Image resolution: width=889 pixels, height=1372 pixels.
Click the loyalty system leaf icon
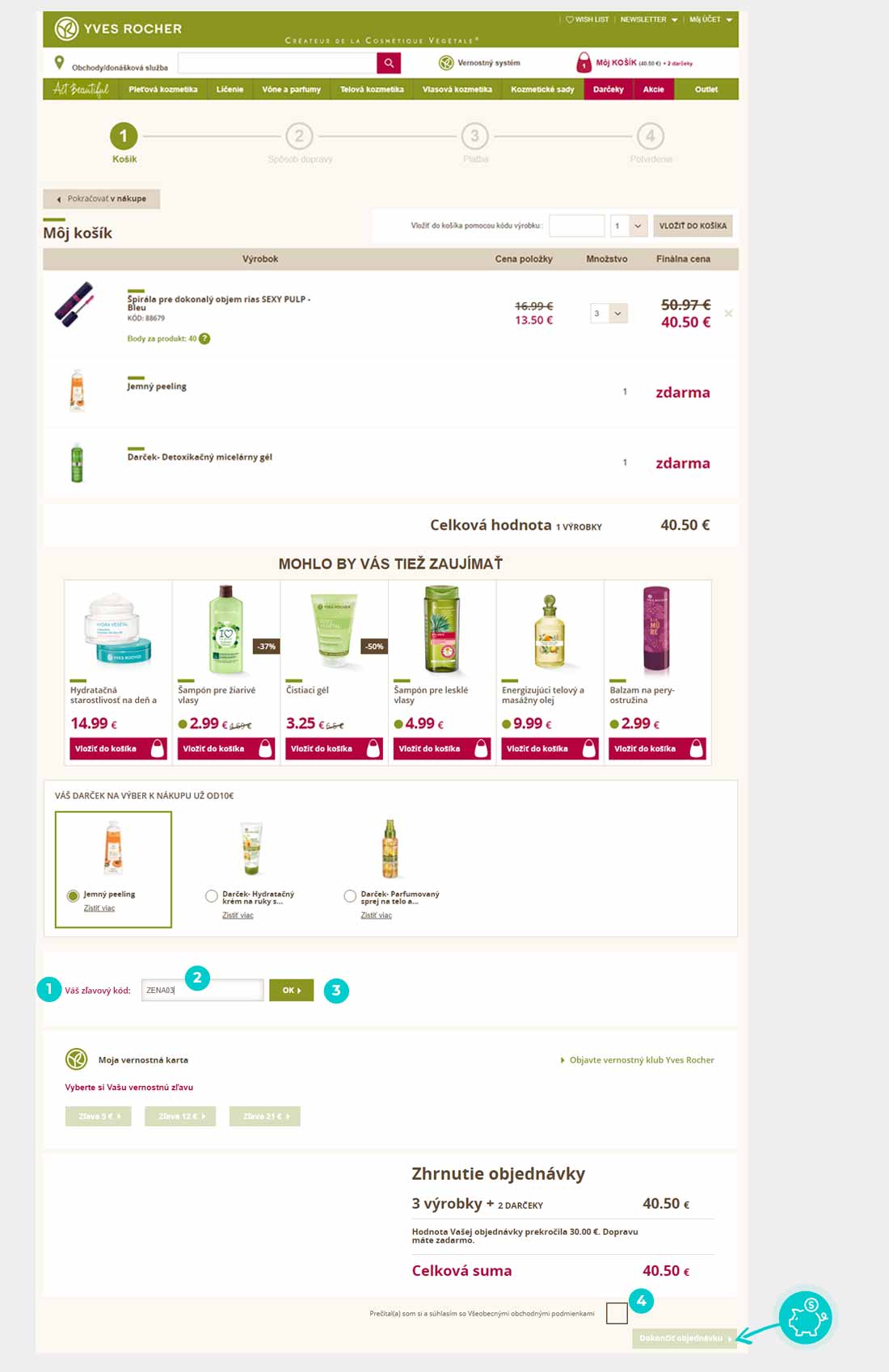click(x=445, y=62)
